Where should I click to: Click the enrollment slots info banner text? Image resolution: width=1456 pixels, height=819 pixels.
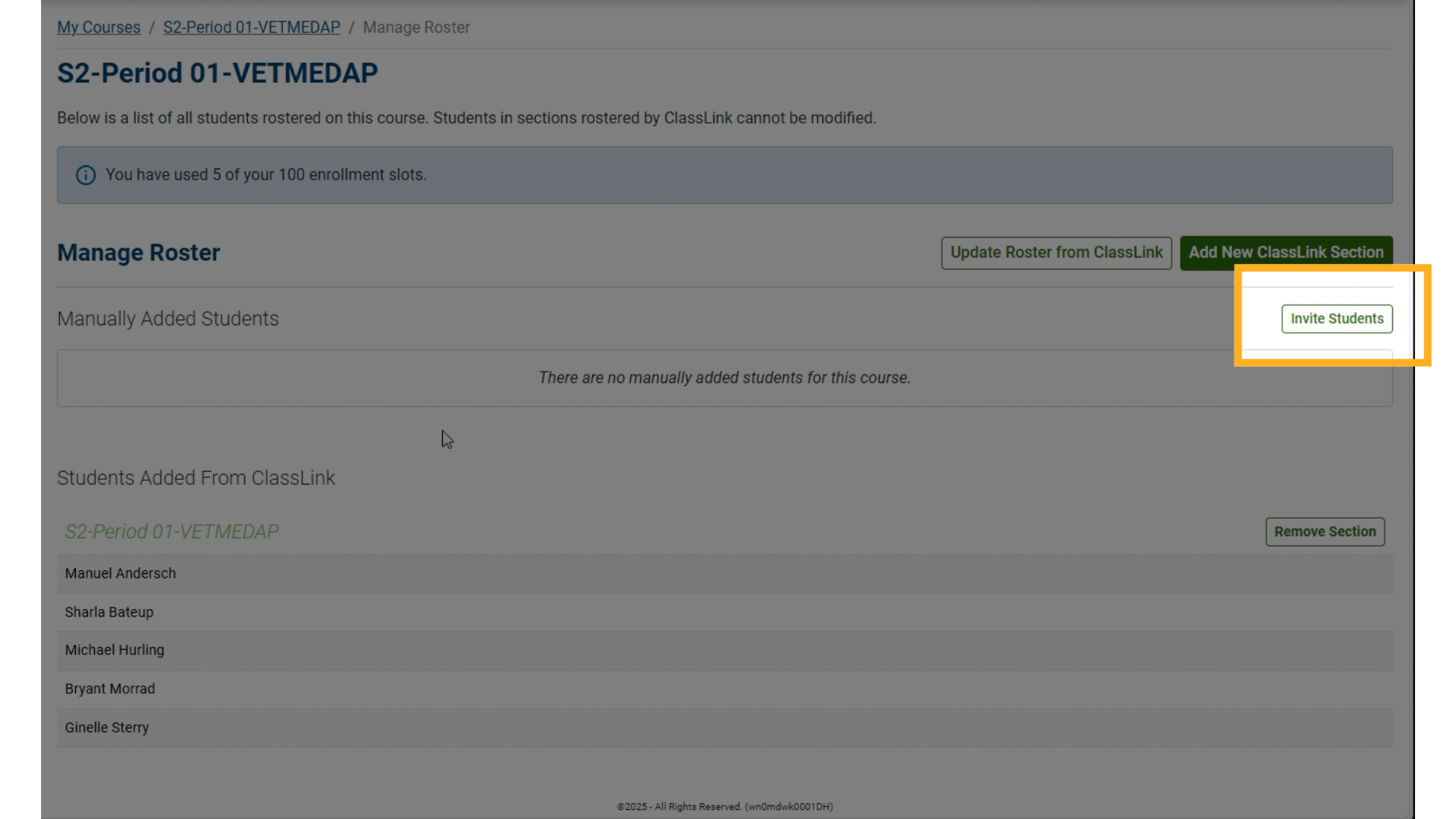266,174
